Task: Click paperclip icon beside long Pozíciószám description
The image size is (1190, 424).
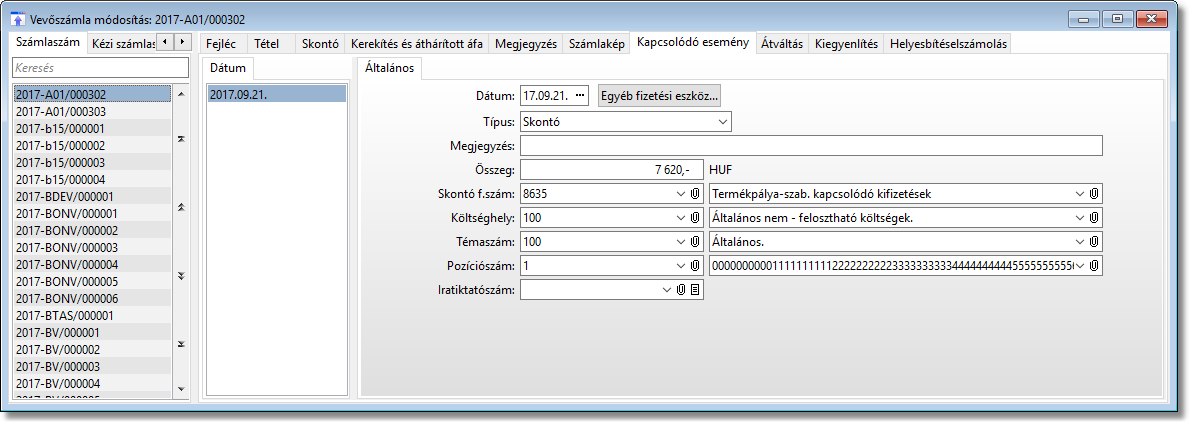Action: [x=1094, y=266]
